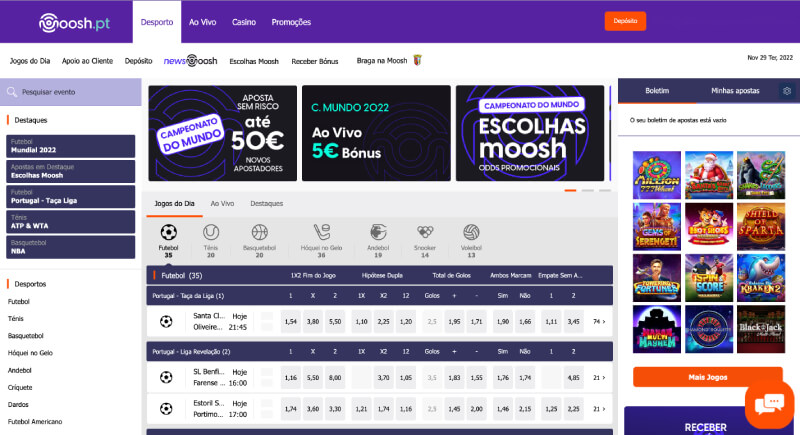The image size is (800, 435).
Task: Select Dardos in the sports list
Action: coord(18,404)
